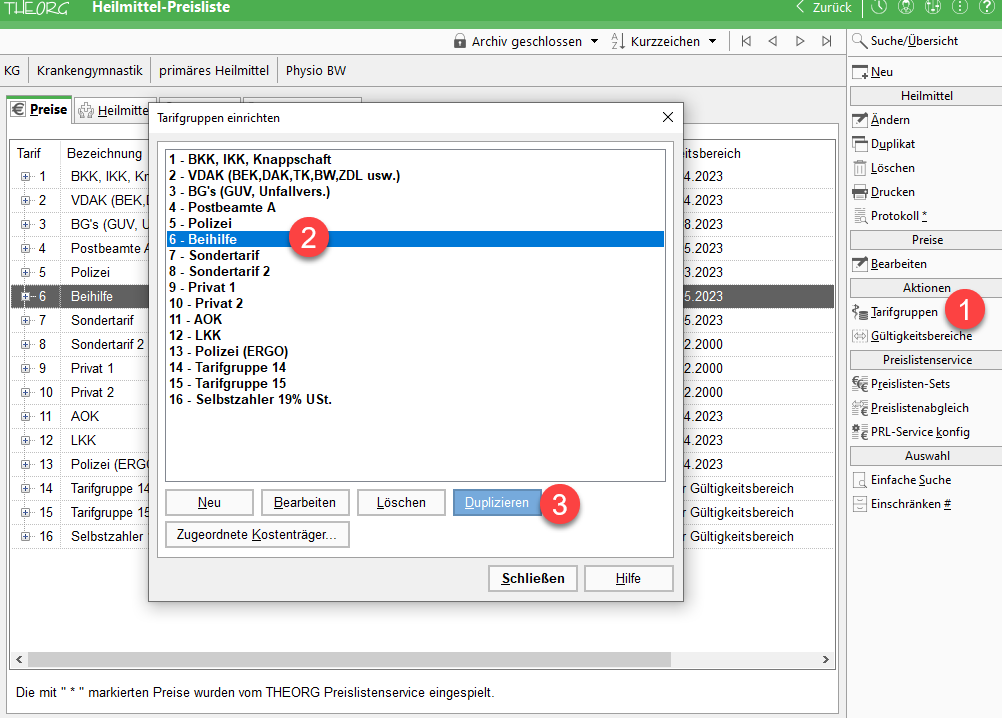Expand tariff row 1 tree node

25,177
